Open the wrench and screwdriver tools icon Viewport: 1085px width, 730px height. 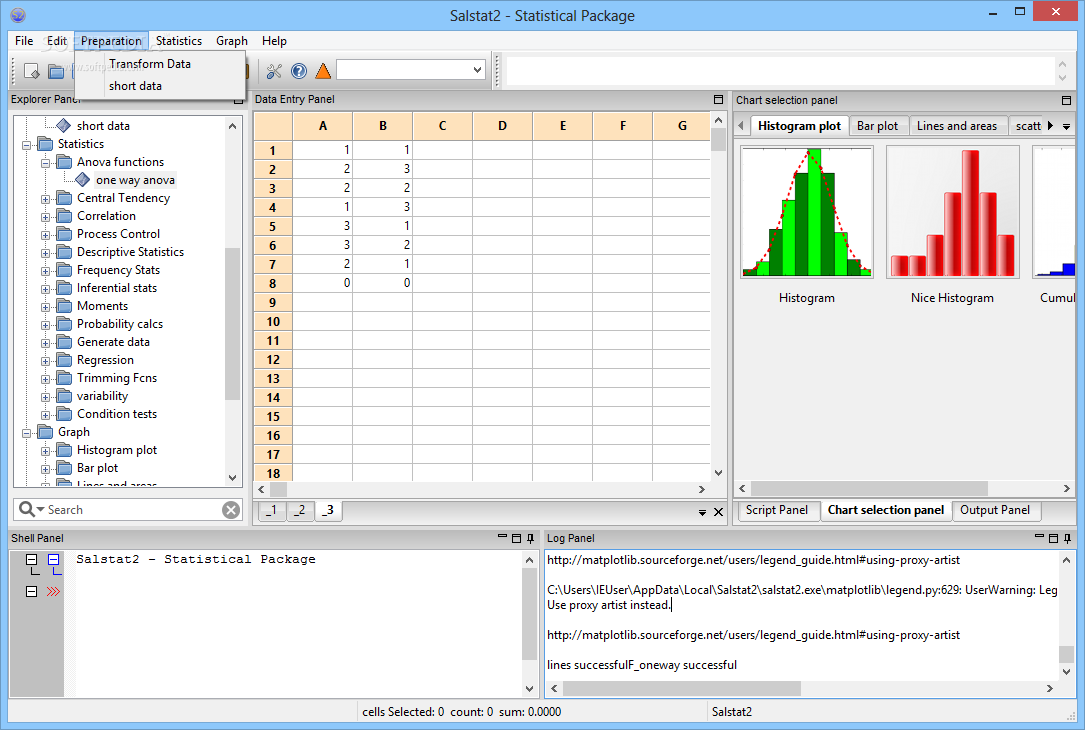(274, 71)
